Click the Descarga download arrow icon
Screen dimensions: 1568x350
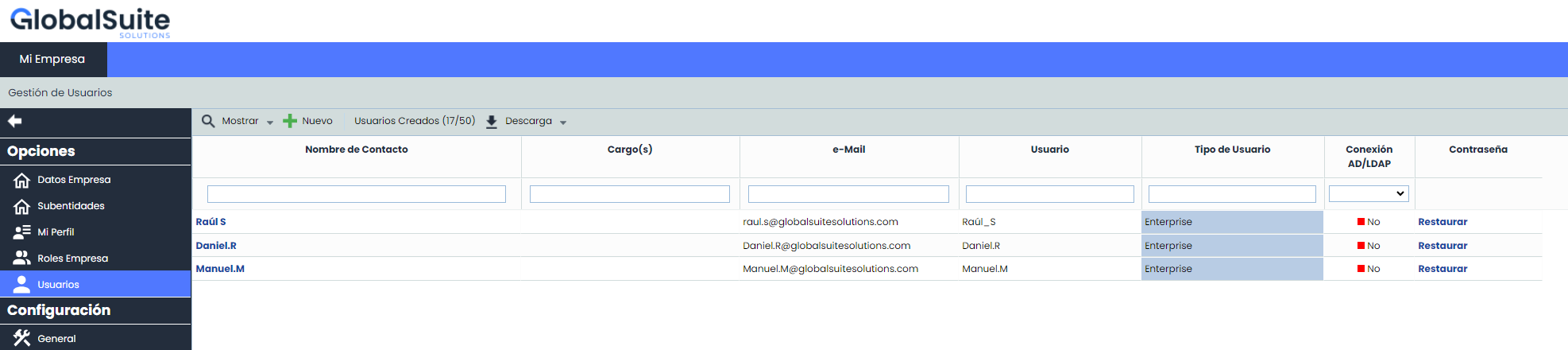tap(492, 122)
